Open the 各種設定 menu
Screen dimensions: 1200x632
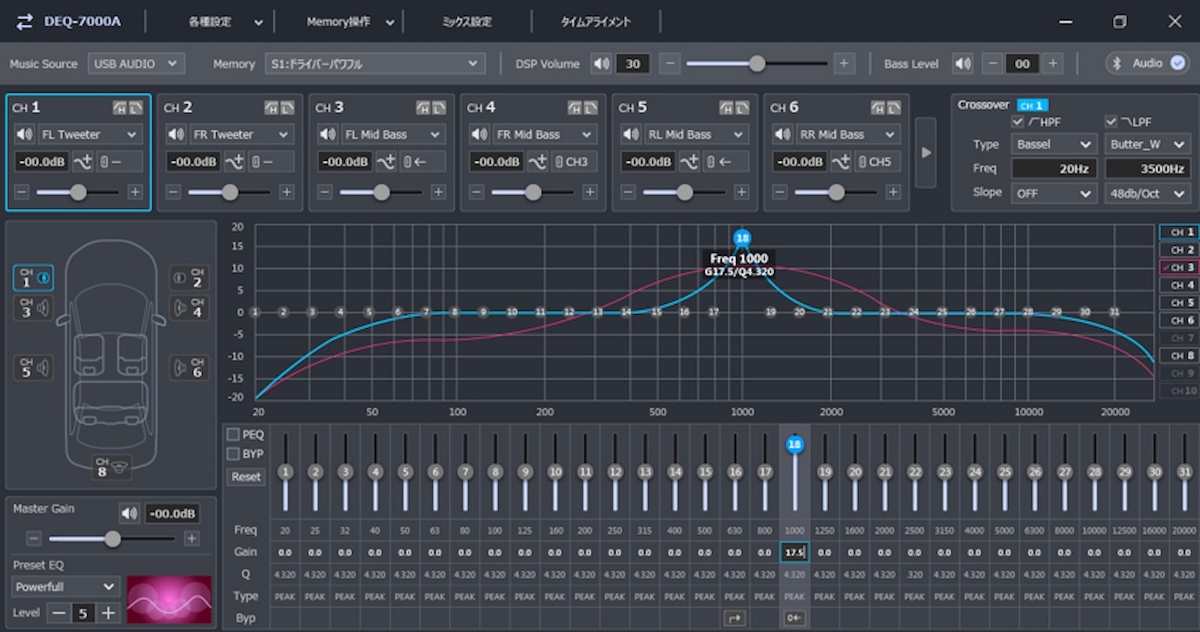coord(226,21)
